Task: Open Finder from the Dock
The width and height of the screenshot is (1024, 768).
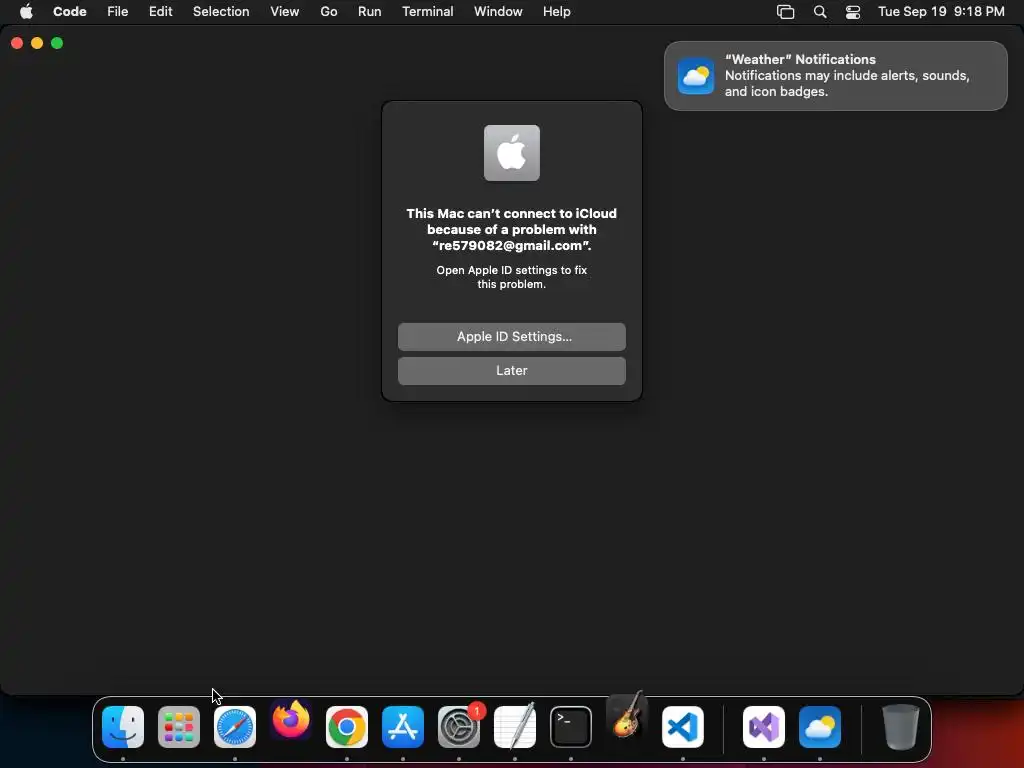Action: pyautogui.click(x=123, y=727)
